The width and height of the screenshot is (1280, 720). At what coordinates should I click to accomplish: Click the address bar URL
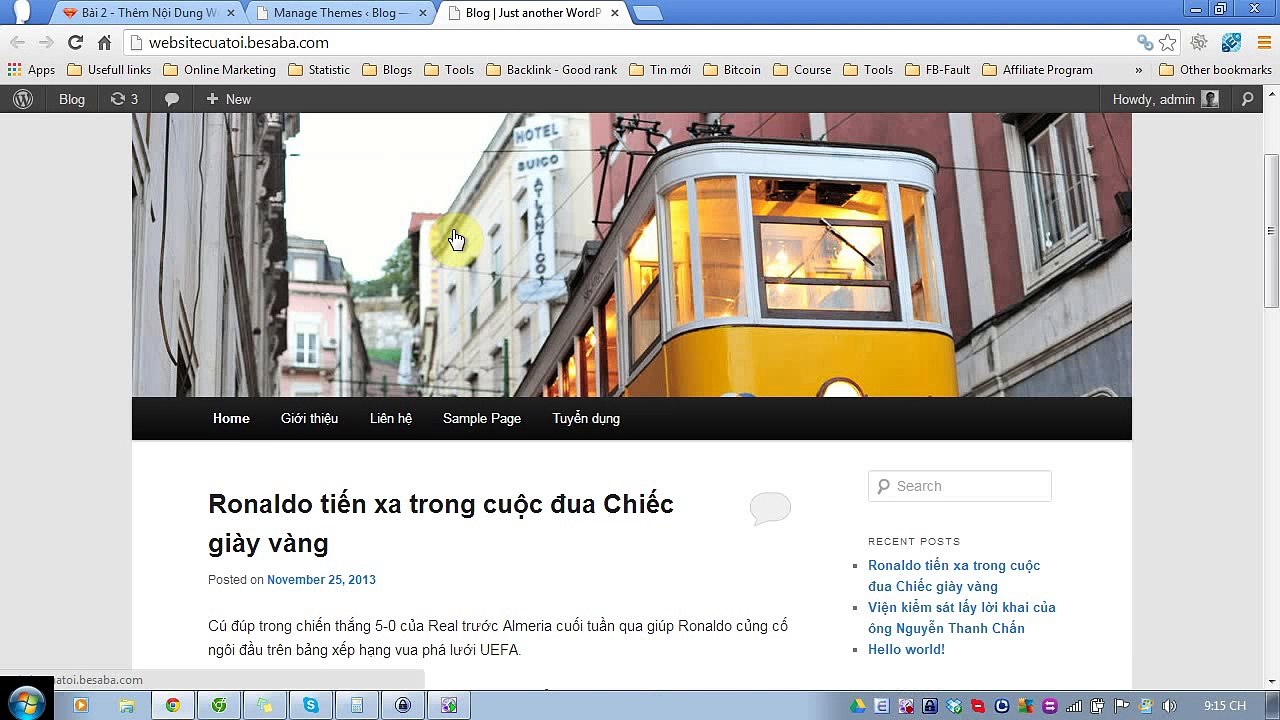click(x=238, y=42)
